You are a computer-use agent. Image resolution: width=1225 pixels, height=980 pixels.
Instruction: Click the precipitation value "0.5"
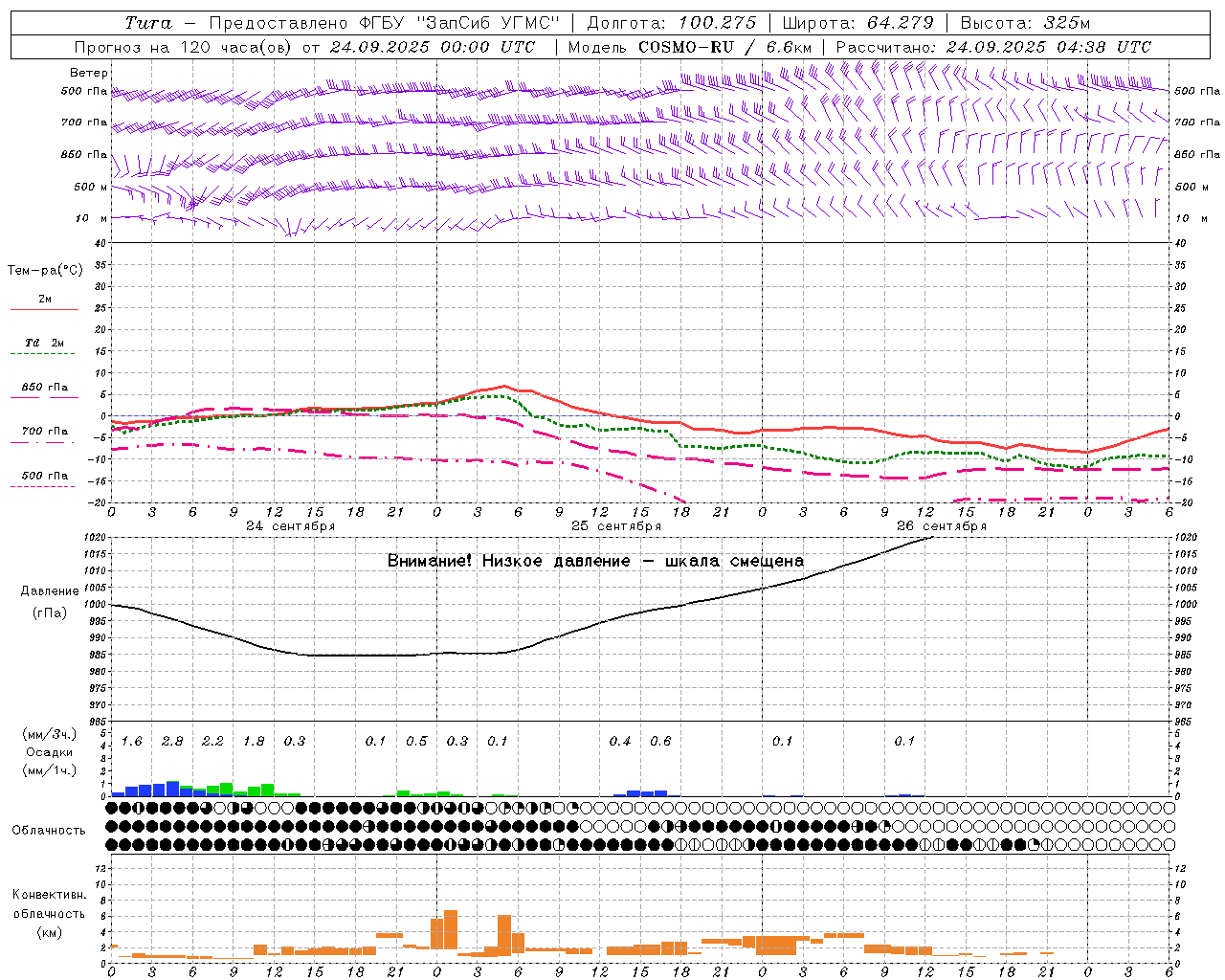[416, 742]
